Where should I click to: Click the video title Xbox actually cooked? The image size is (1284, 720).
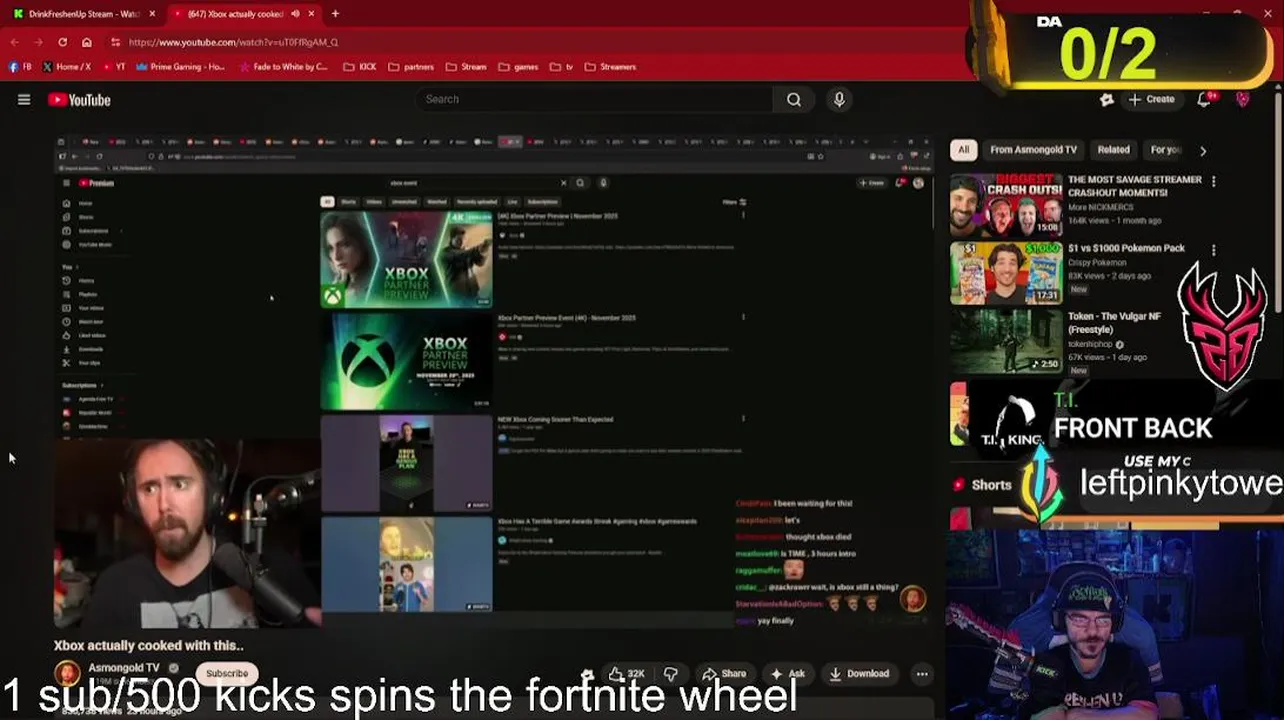click(149, 645)
